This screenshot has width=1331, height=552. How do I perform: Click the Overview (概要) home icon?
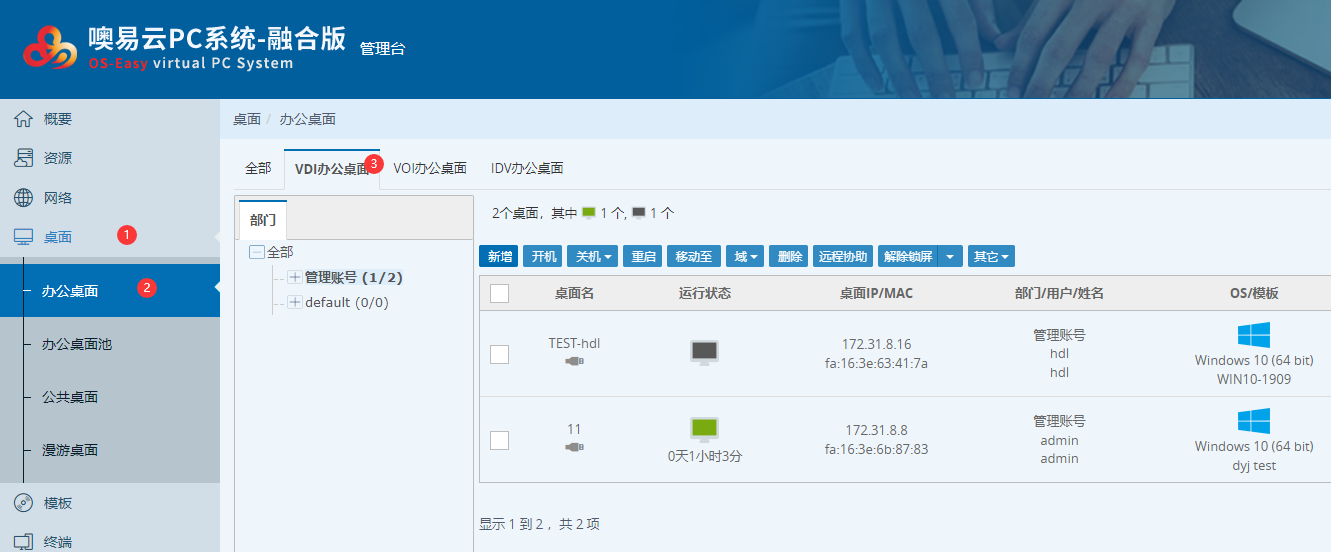click(23, 119)
